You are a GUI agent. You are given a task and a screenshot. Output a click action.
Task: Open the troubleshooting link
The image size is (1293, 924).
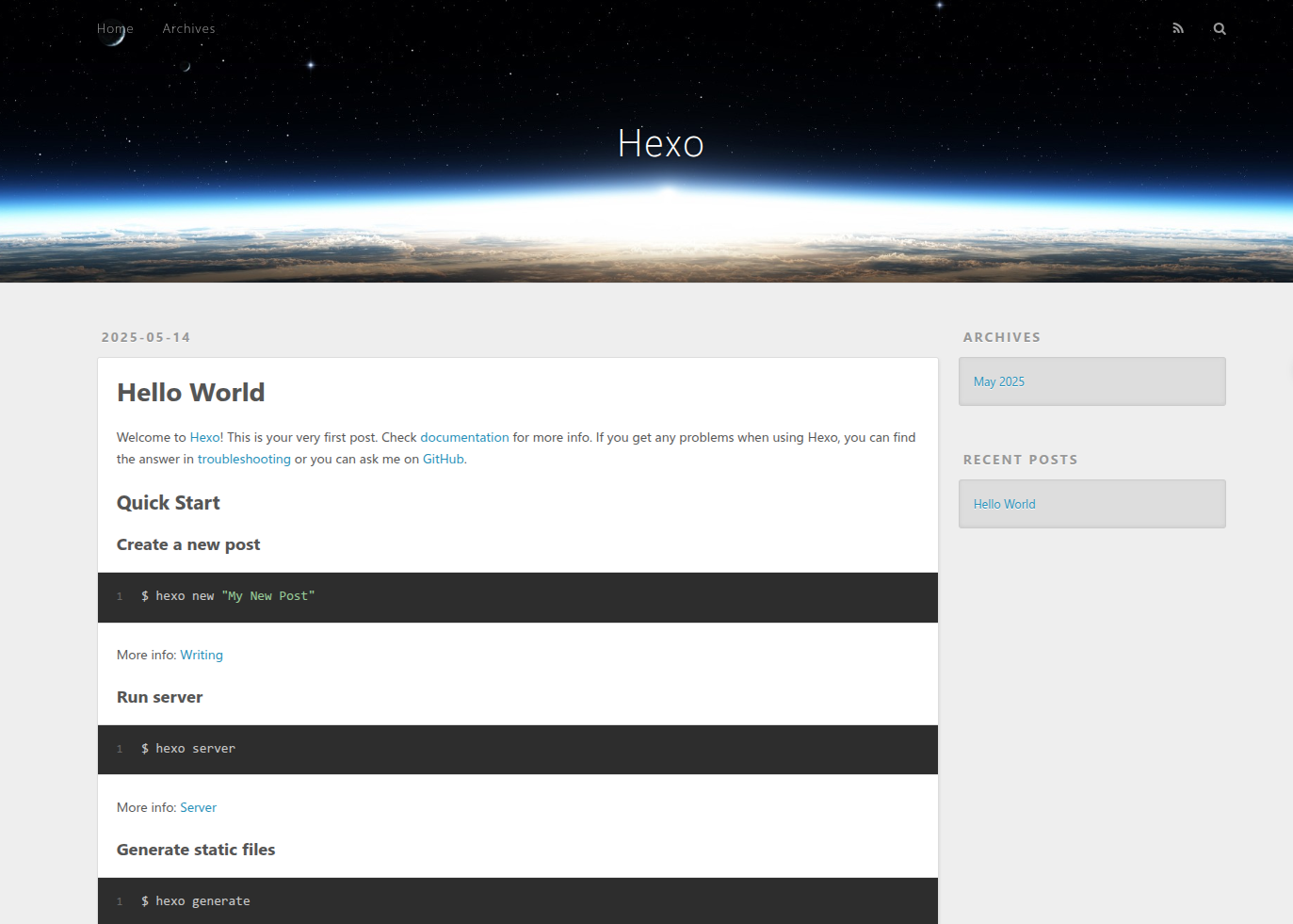244,459
